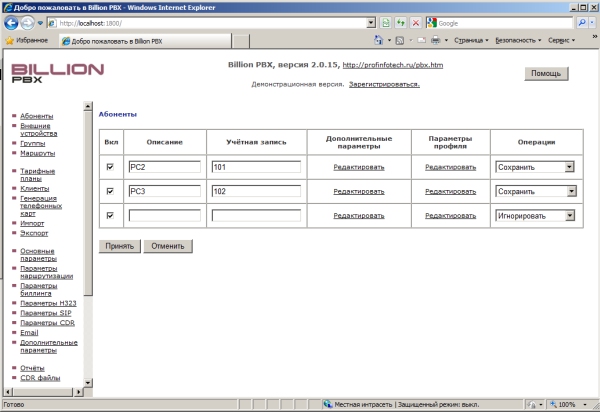Image resolution: width=600 pixels, height=412 pixels.
Task: Open the operation dropdown for PC2 row
Action: click(535, 167)
